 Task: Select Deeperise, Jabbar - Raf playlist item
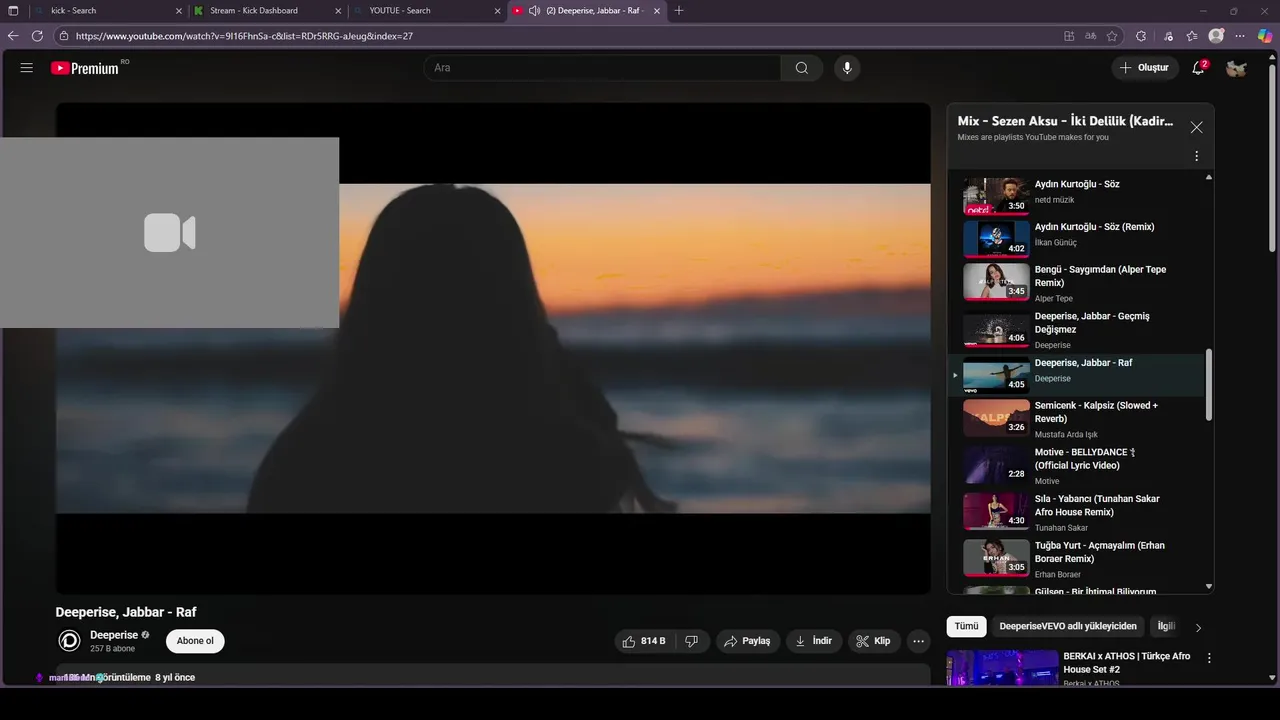click(1078, 375)
